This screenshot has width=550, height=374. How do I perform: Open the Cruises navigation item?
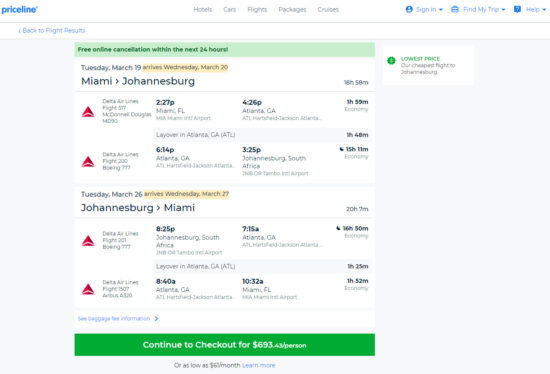click(x=328, y=9)
